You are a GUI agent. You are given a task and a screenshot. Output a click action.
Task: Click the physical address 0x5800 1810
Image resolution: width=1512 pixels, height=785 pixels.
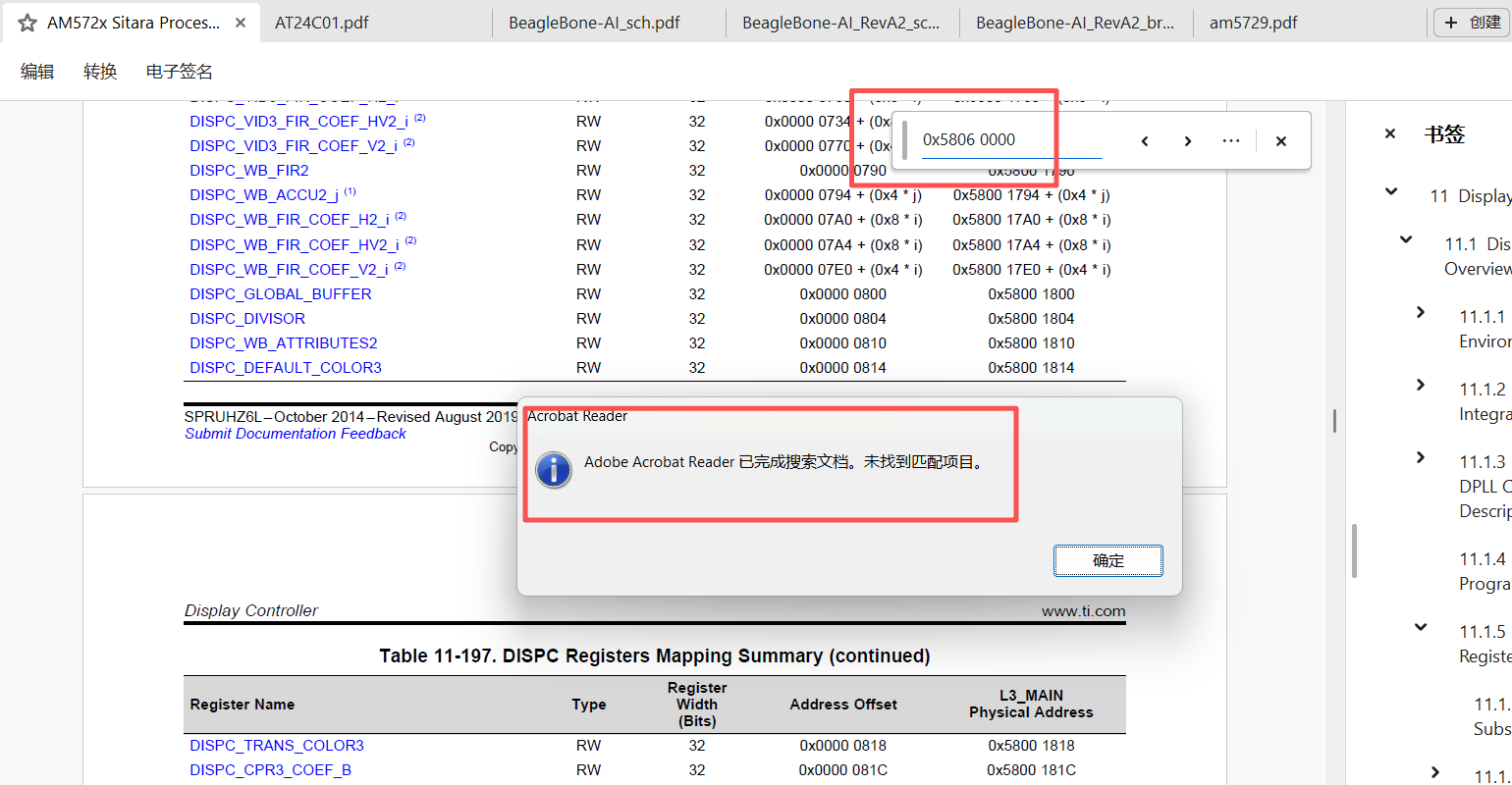(1032, 343)
